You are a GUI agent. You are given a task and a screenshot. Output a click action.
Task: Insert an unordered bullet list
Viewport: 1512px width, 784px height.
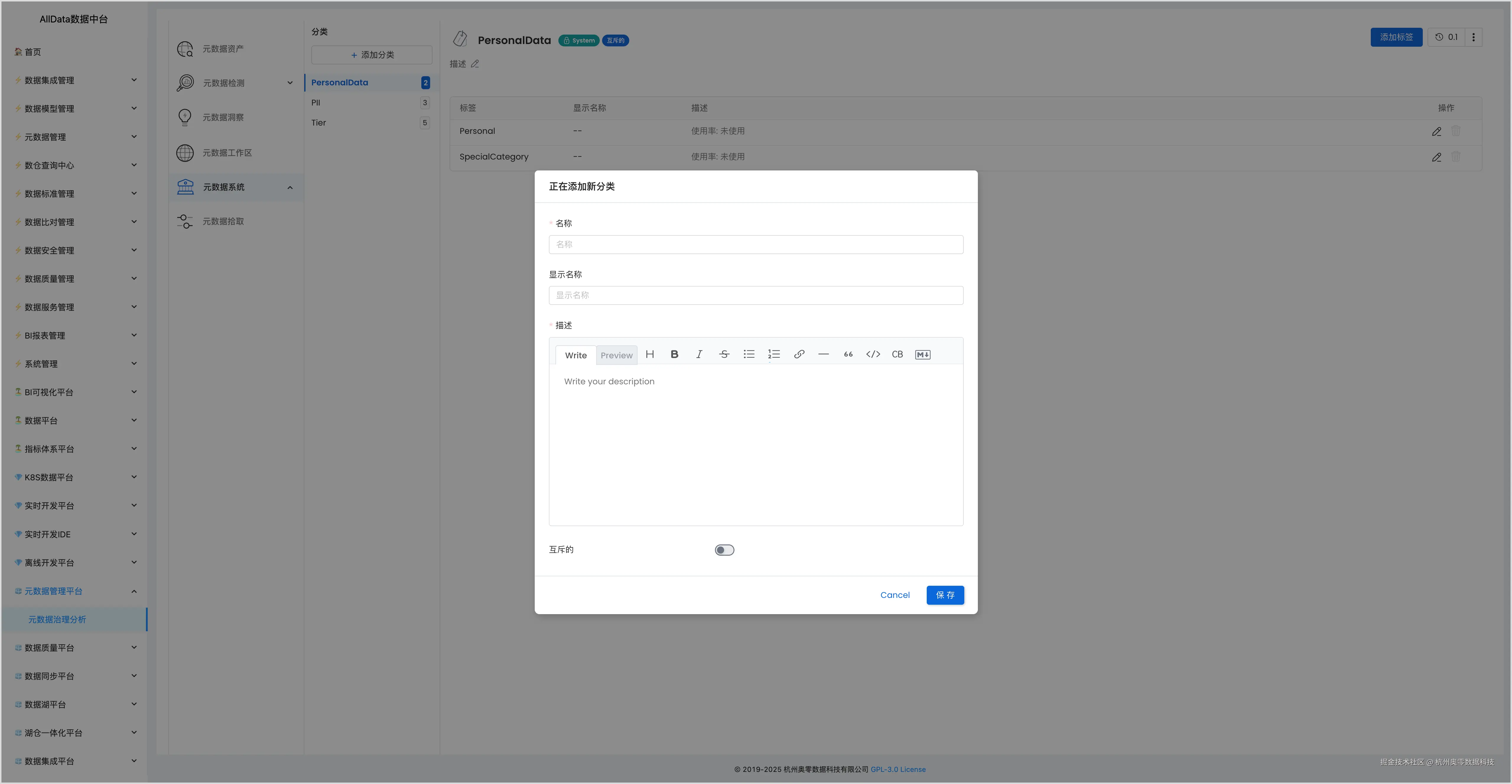[749, 354]
